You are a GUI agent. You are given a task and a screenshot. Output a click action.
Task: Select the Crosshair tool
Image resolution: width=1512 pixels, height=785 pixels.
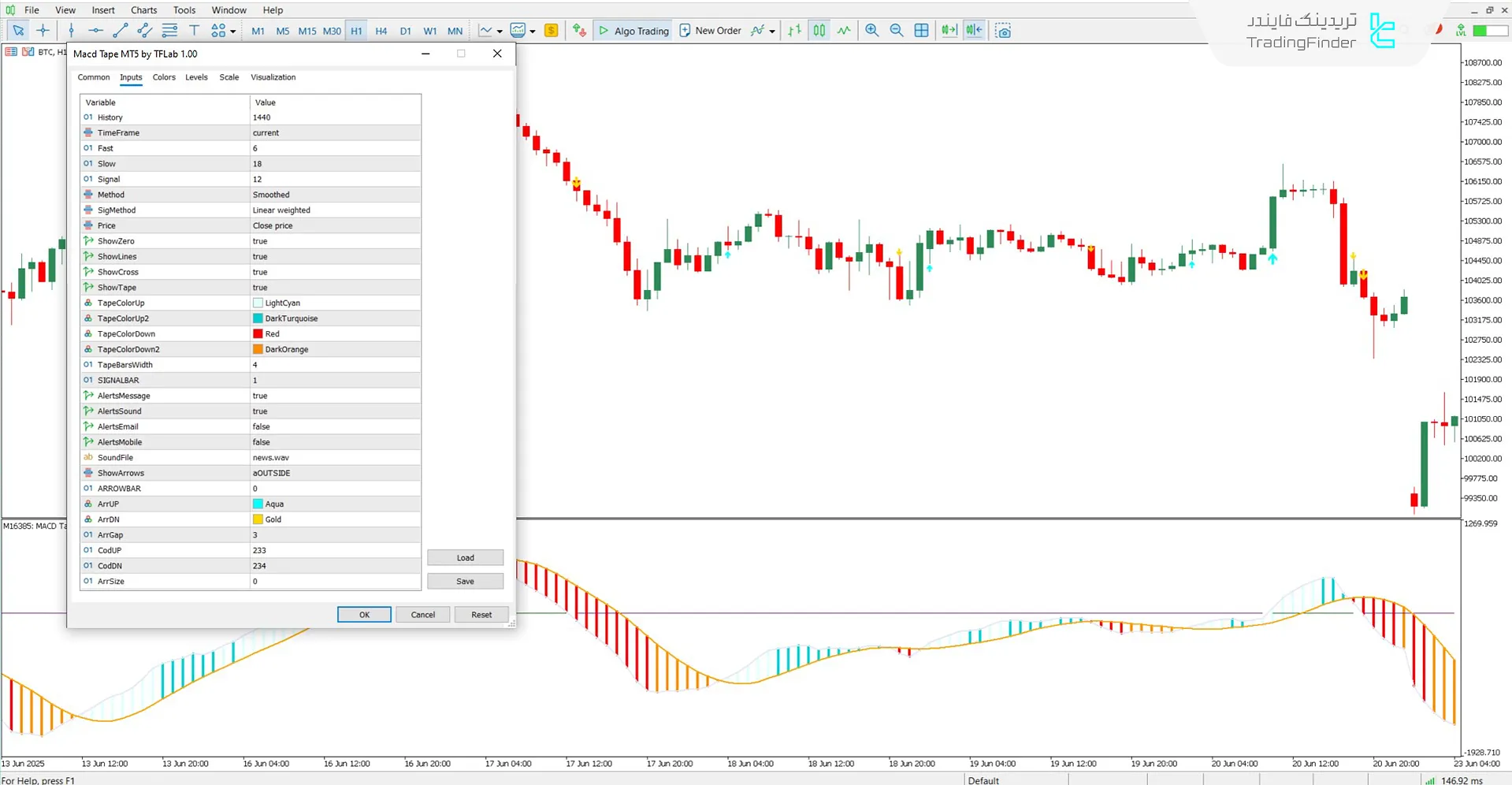pyautogui.click(x=43, y=30)
